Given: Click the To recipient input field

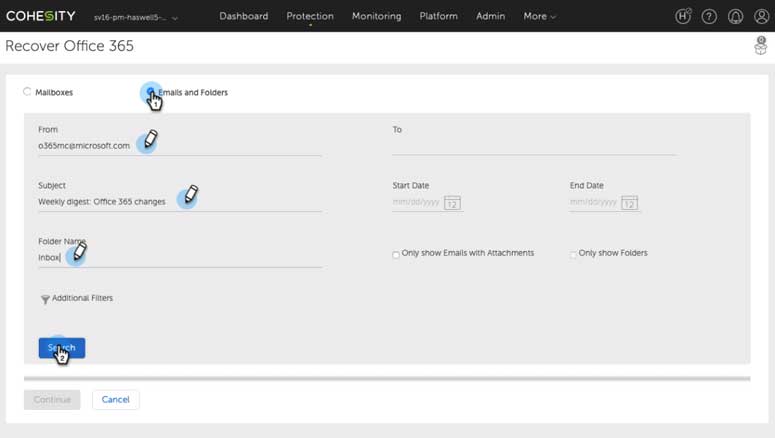Looking at the screenshot, I should pyautogui.click(x=533, y=146).
